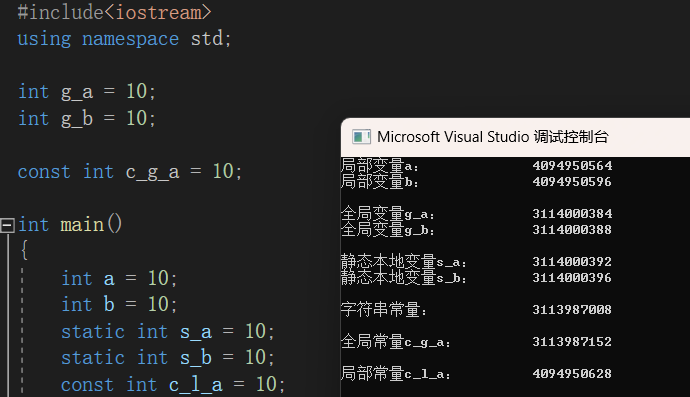This screenshot has height=397, width=690.
Task: Click the address value 3113987152
Action: [572, 342]
